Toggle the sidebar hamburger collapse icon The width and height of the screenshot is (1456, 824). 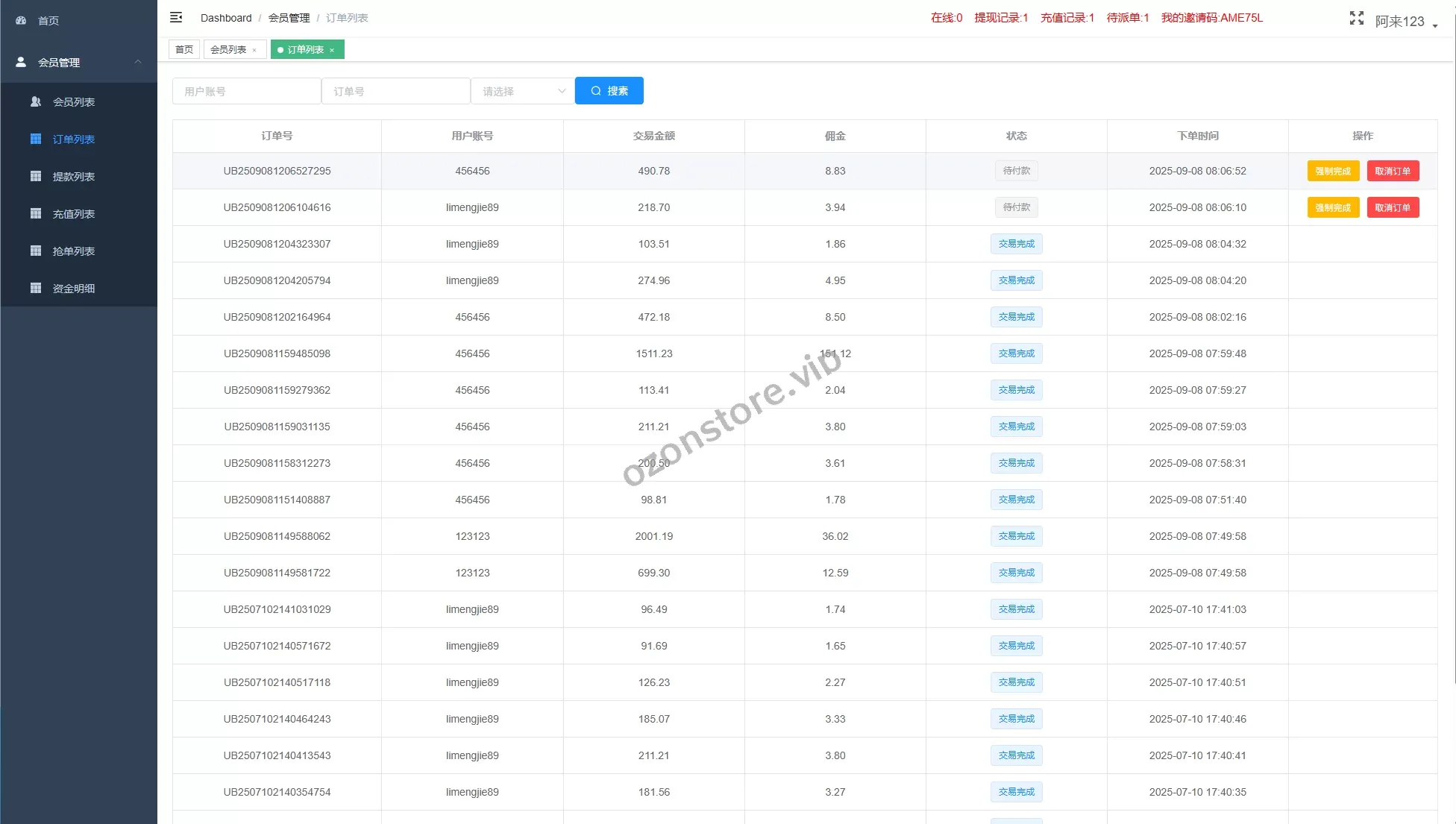coord(176,17)
